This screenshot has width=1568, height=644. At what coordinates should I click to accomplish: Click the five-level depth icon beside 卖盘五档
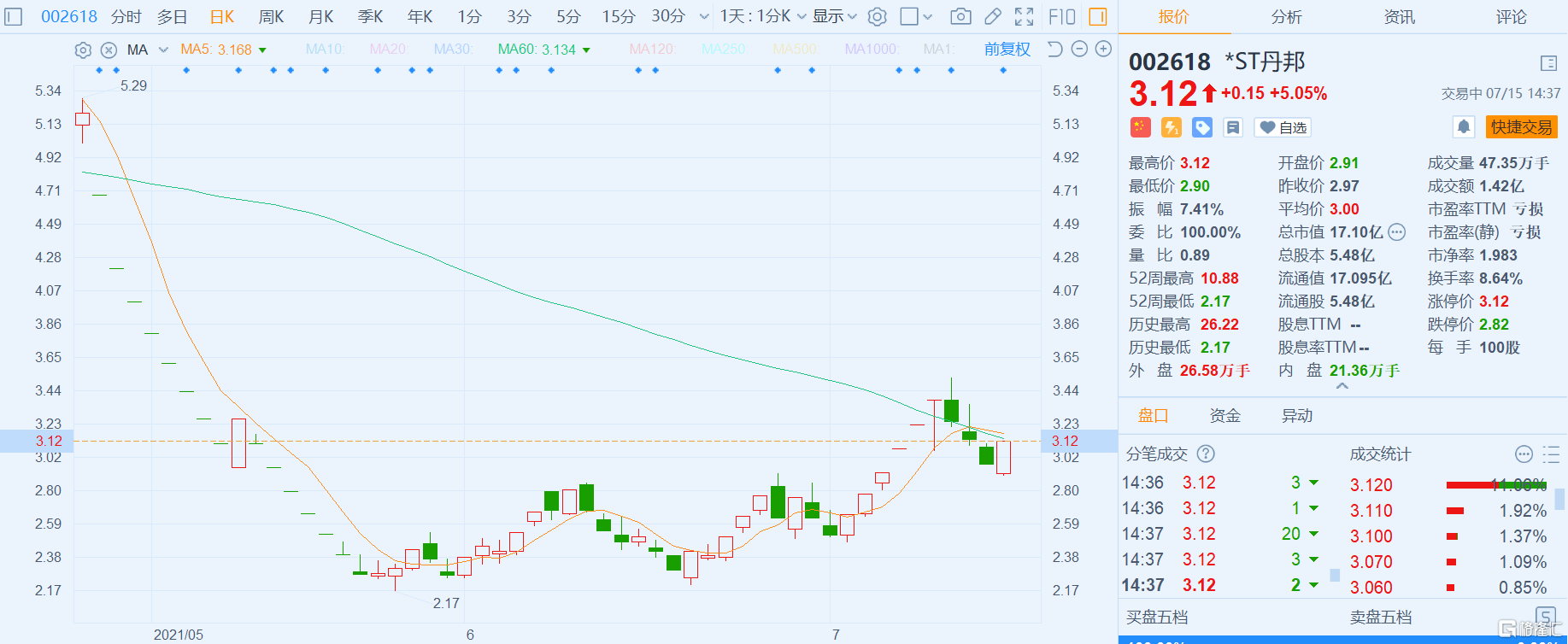click(1546, 617)
